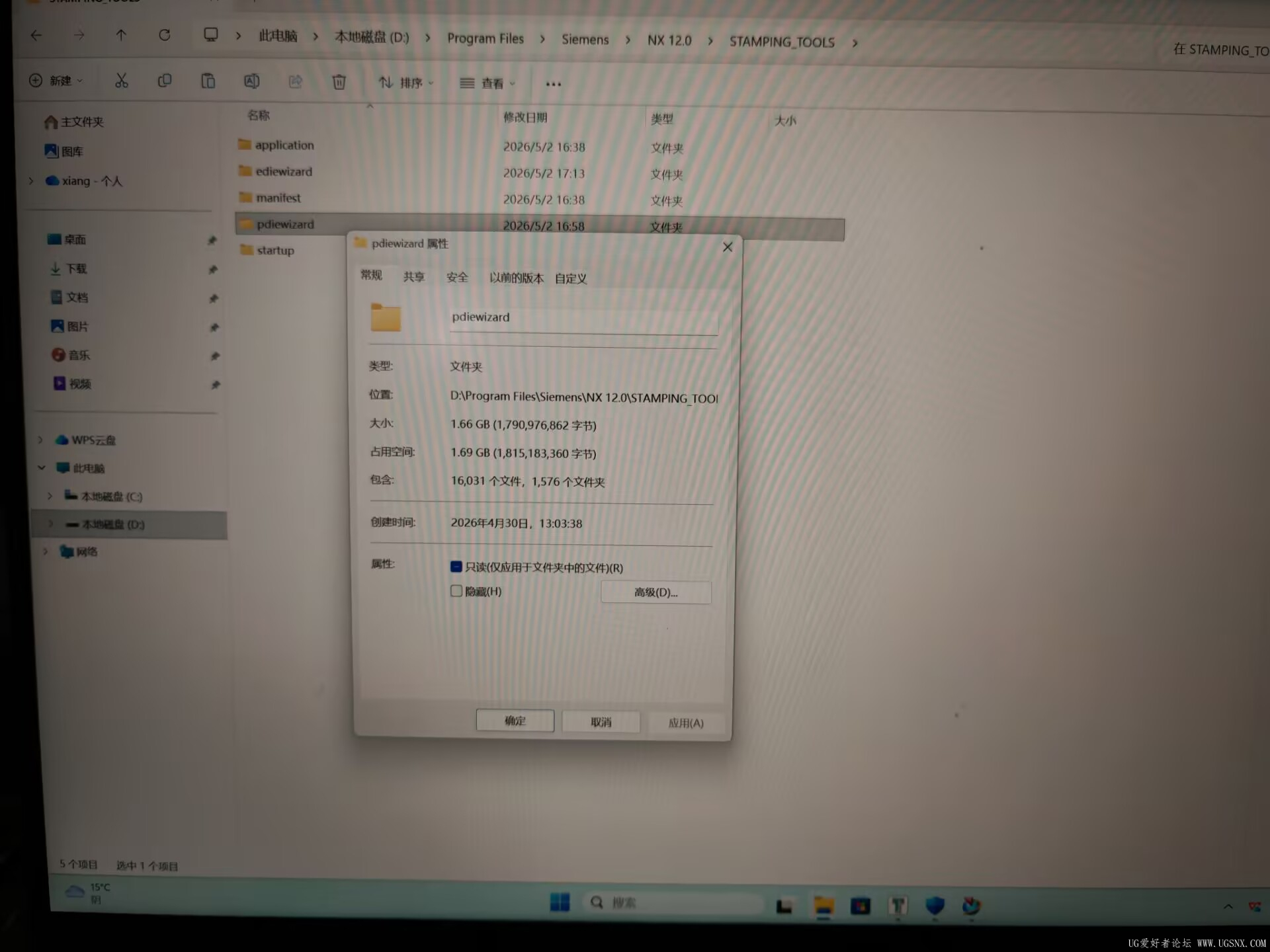
Task: Click NX 12.0 in the breadcrumb
Action: tap(669, 41)
